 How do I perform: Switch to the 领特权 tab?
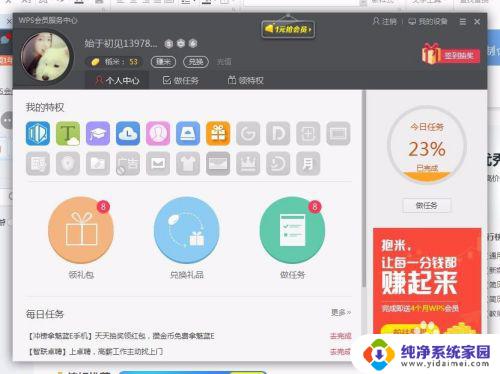(x=246, y=80)
